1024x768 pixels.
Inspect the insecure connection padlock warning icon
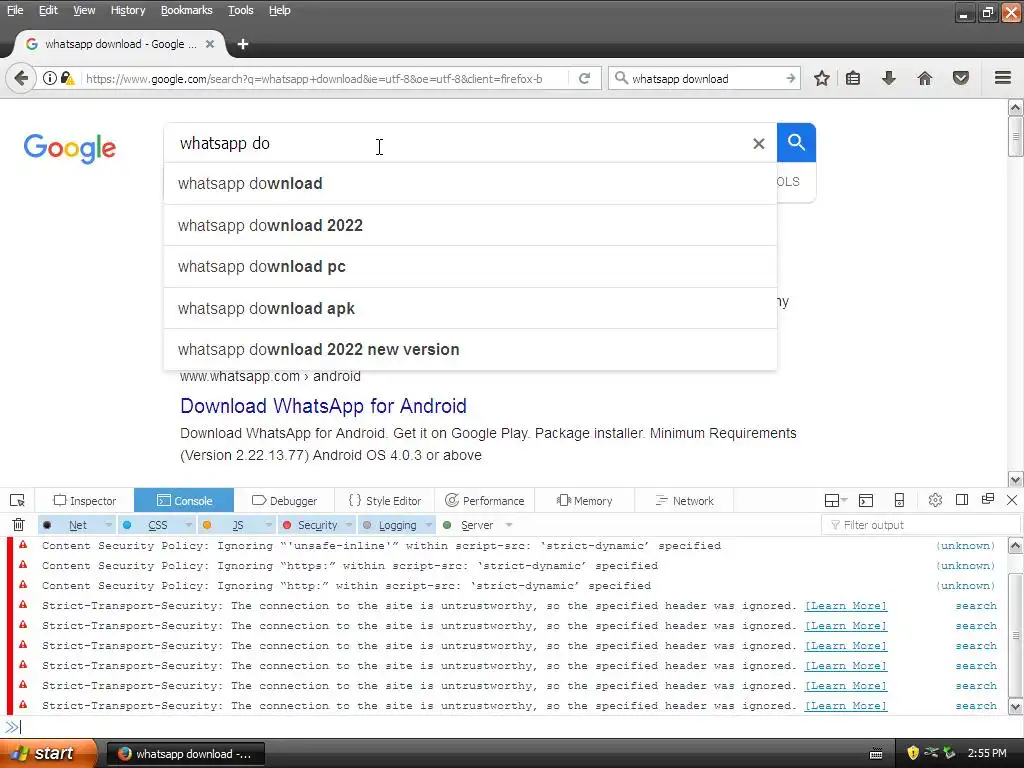point(67,78)
